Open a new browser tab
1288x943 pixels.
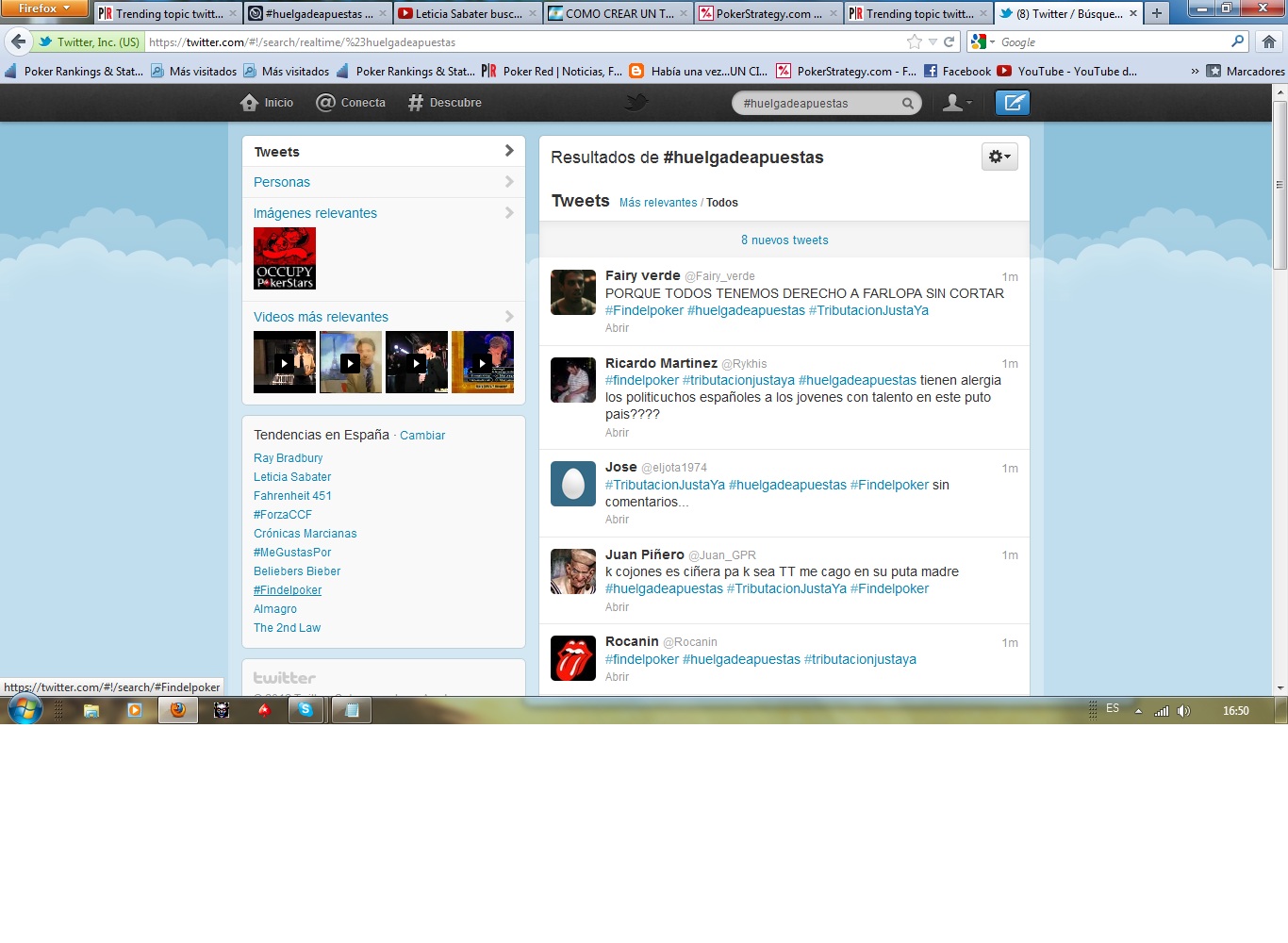pyautogui.click(x=1157, y=13)
